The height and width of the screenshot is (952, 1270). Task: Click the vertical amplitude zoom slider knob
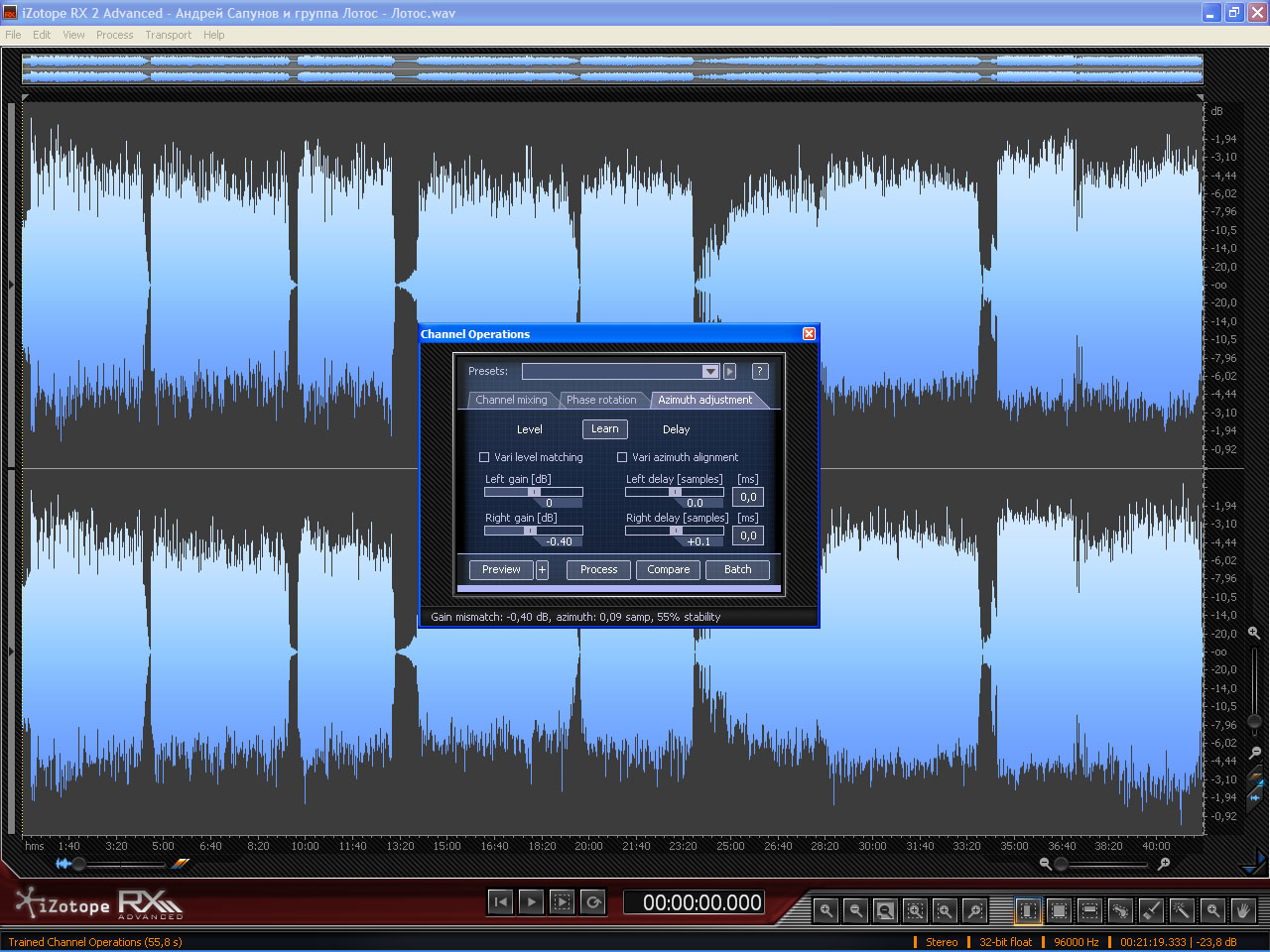point(1254,721)
